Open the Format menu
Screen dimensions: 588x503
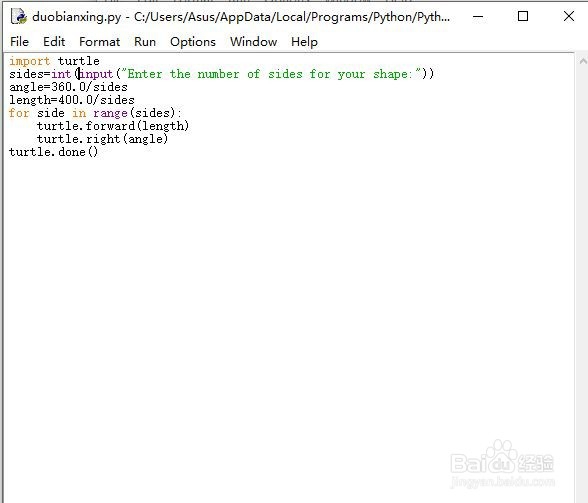99,42
